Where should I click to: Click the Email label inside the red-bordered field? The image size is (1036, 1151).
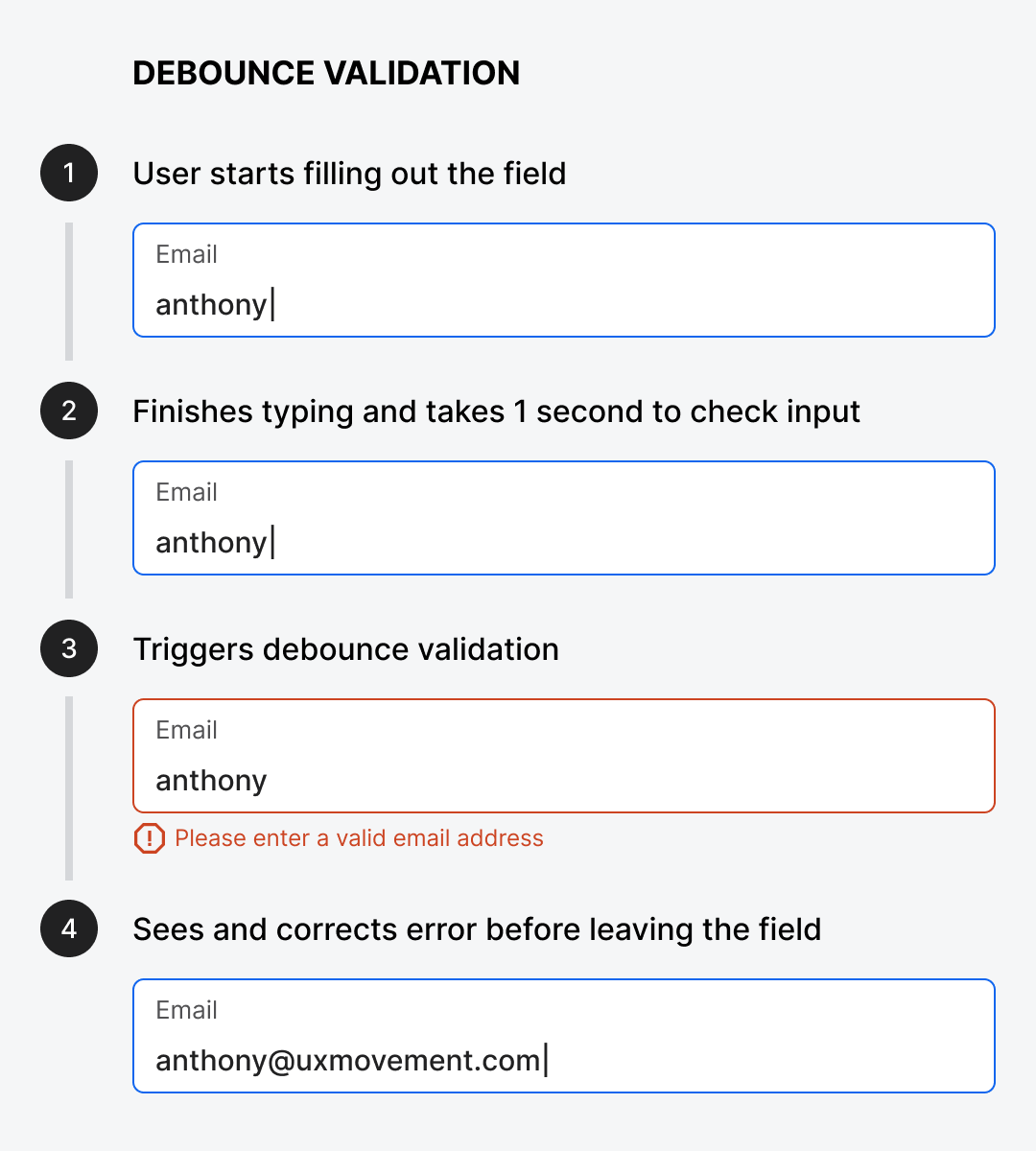[186, 730]
